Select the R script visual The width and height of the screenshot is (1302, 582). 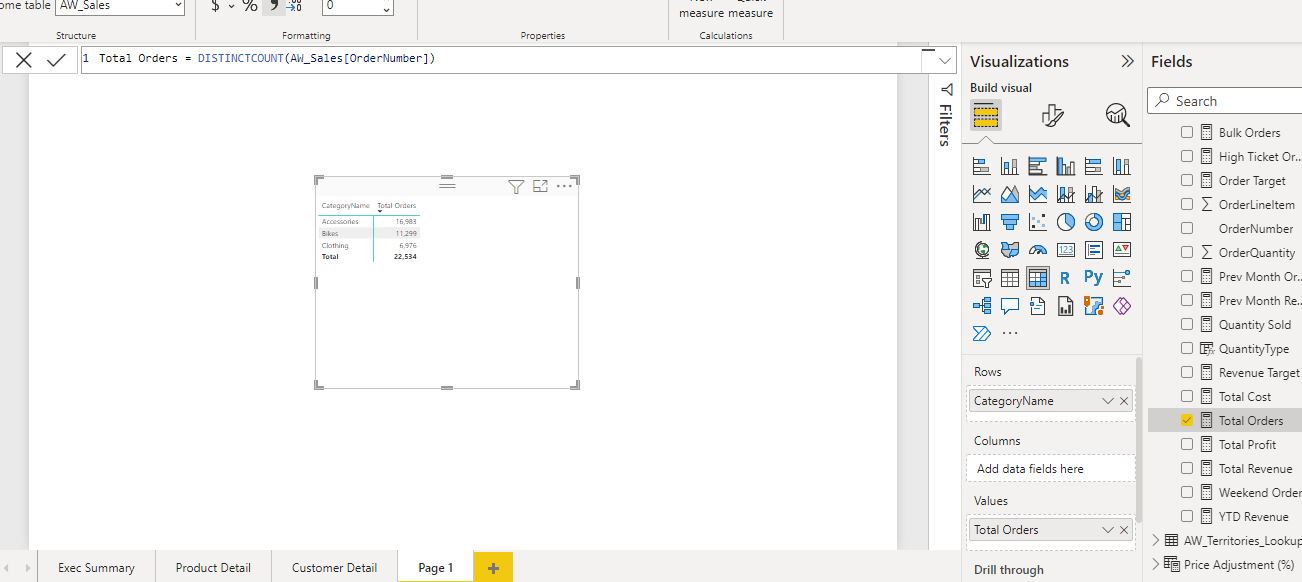pos(1066,278)
